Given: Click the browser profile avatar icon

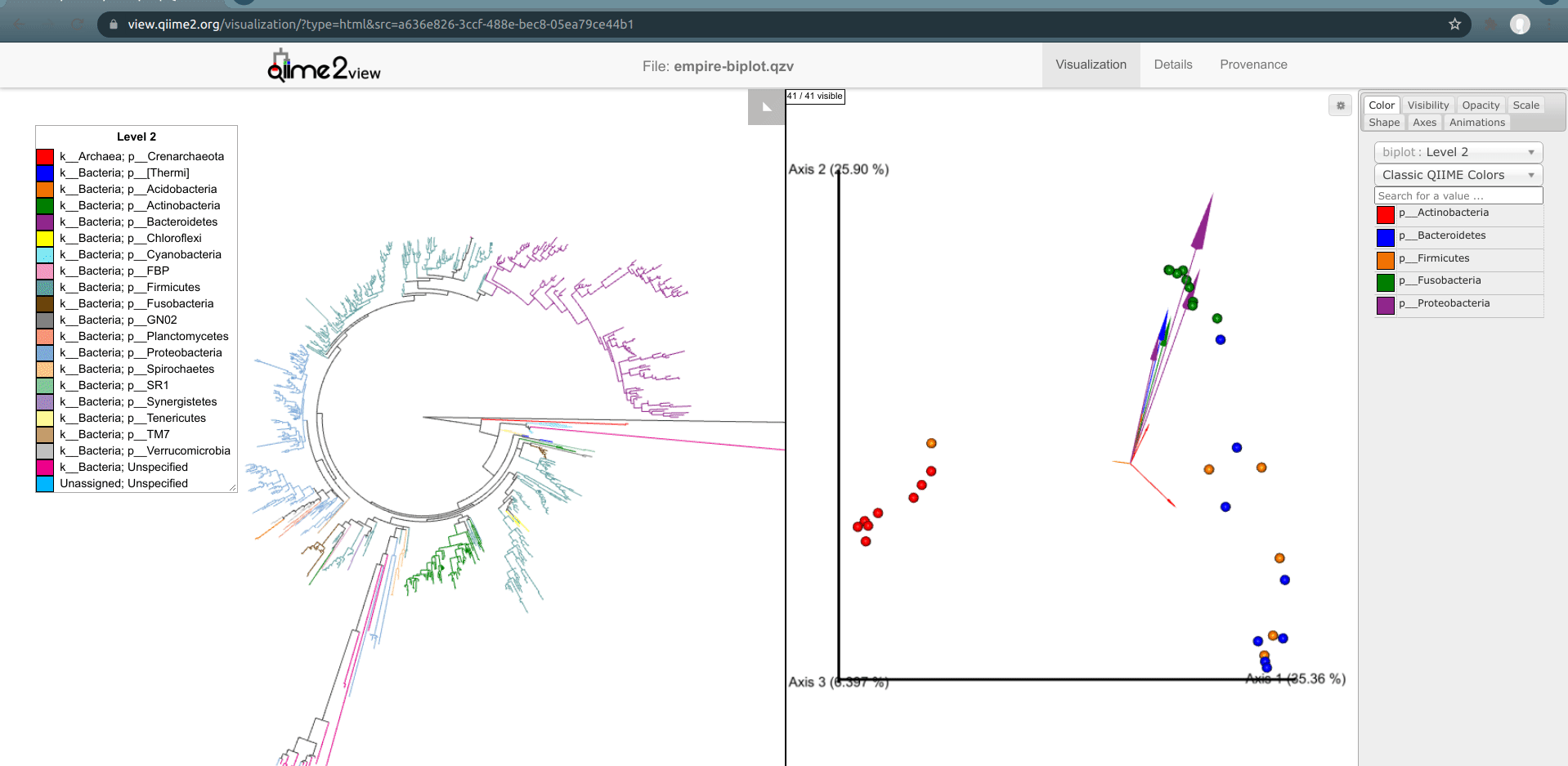Looking at the screenshot, I should (x=1519, y=25).
